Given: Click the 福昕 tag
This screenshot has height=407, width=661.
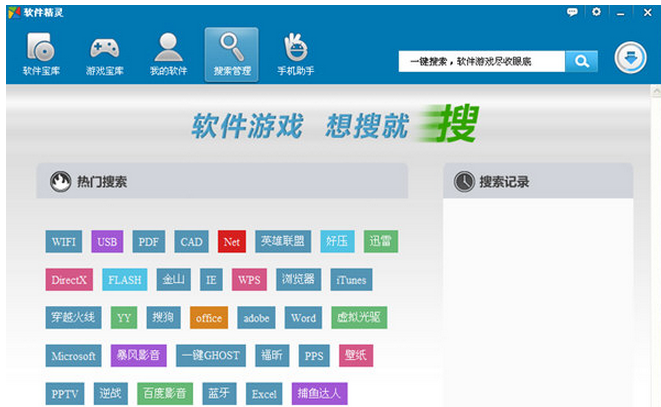Looking at the screenshot, I should click(x=272, y=356).
